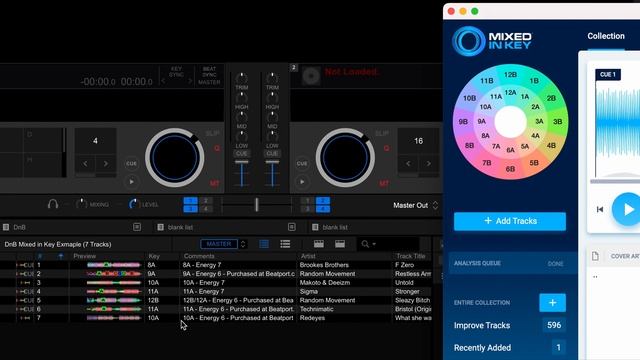640x360 pixels.
Task: Start playback on the left deck
Action: 131,182
